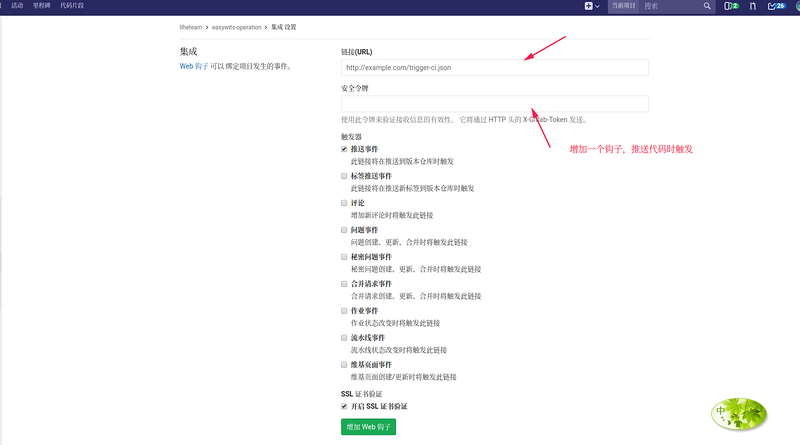Click the 集成 heading text
The height and width of the screenshot is (445, 800).
pos(188,52)
